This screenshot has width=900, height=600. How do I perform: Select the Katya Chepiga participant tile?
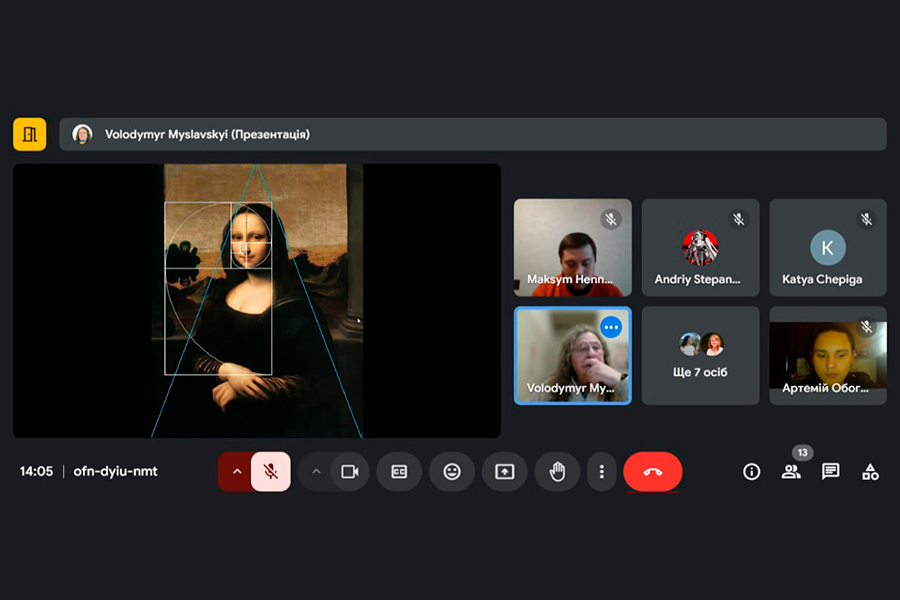pos(828,247)
